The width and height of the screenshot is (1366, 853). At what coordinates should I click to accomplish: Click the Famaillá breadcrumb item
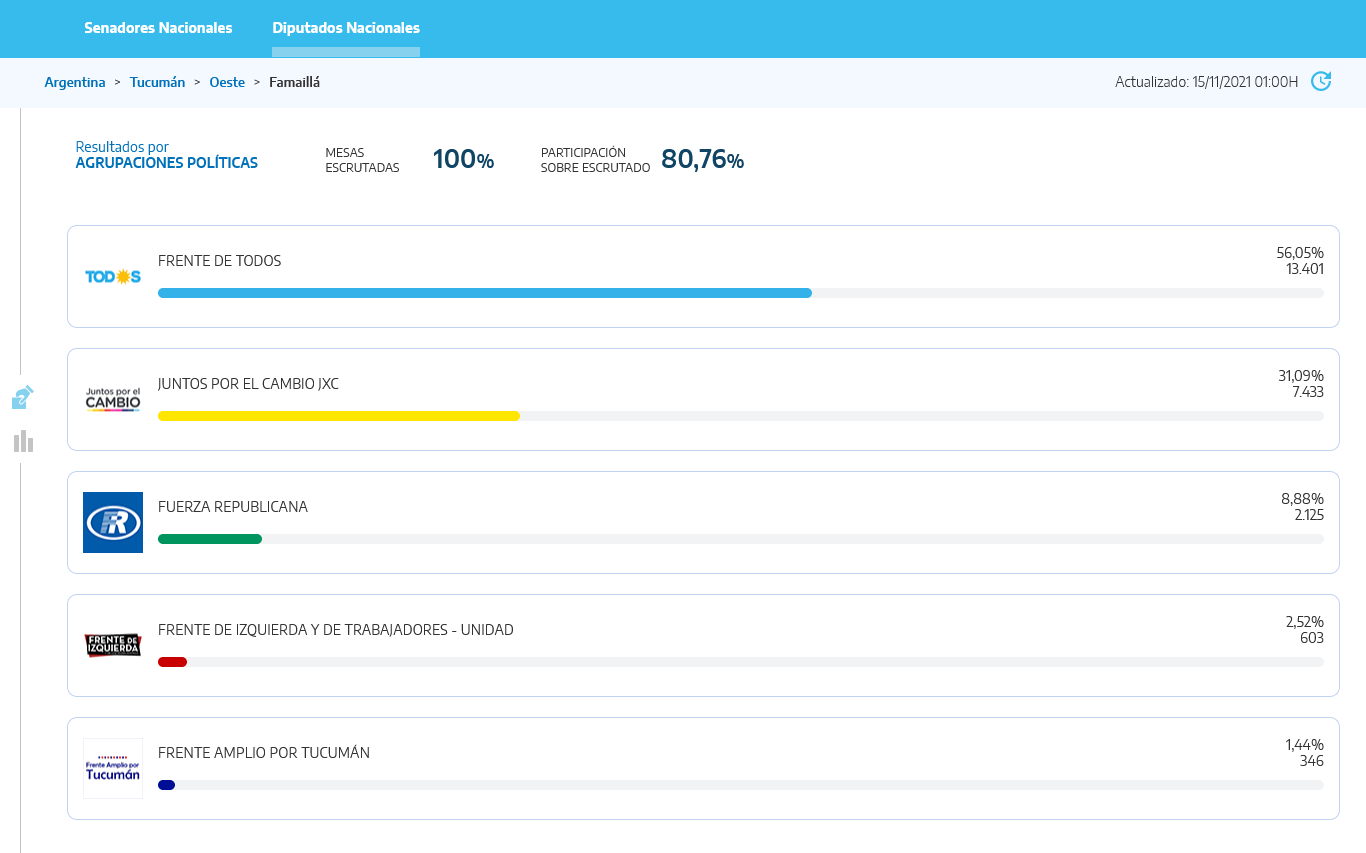pyautogui.click(x=294, y=82)
